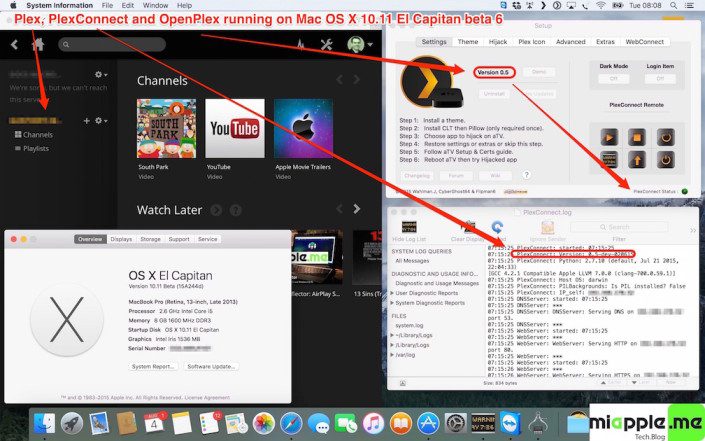Screen dimensions: 705x441
Task: Click the System Report button
Action: [x=153, y=366]
